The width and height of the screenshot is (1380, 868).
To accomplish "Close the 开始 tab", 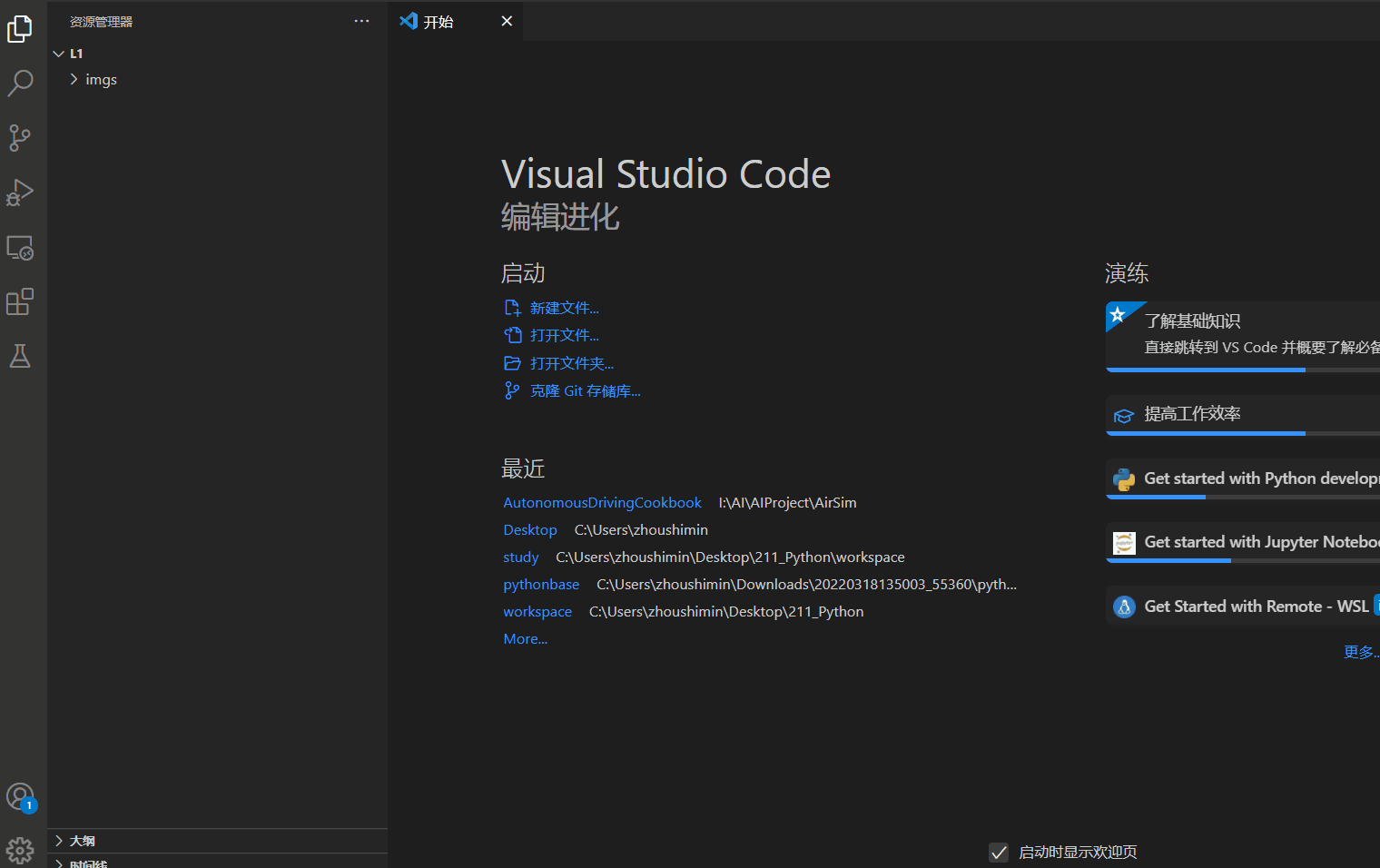I will click(x=507, y=21).
